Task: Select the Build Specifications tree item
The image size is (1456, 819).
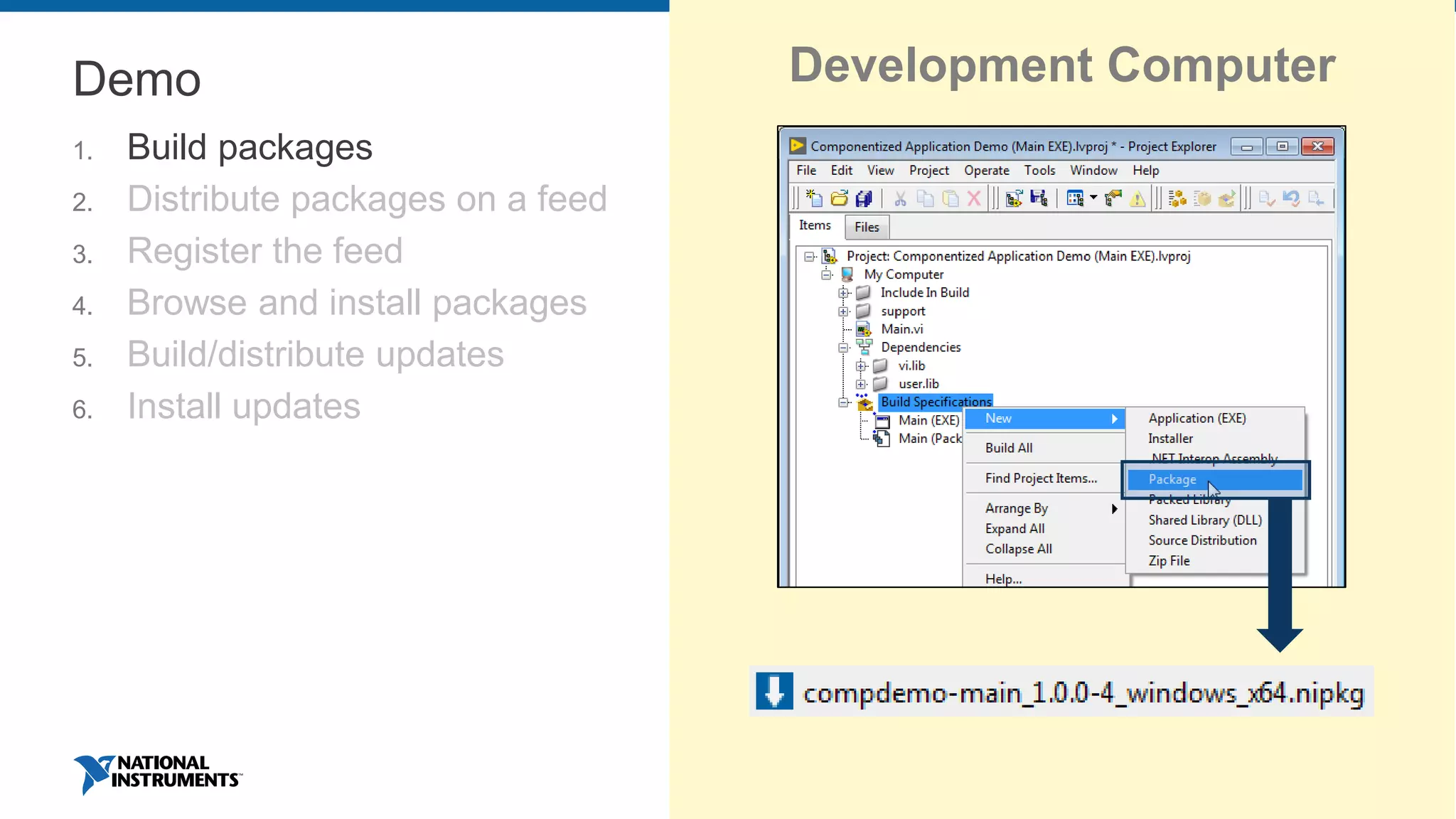Action: pos(936,402)
